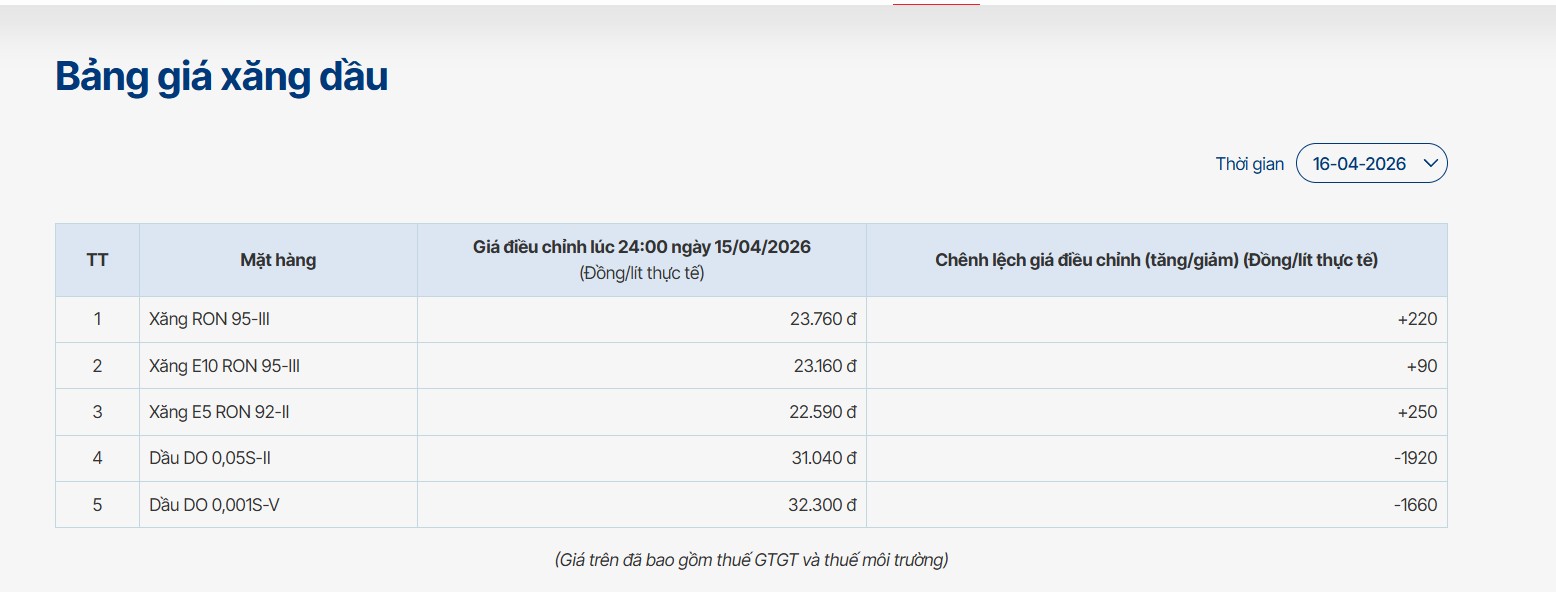Select the 'Dầu DO 0,05S-II' cell
Screen dimensions: 1556x592
210,458
